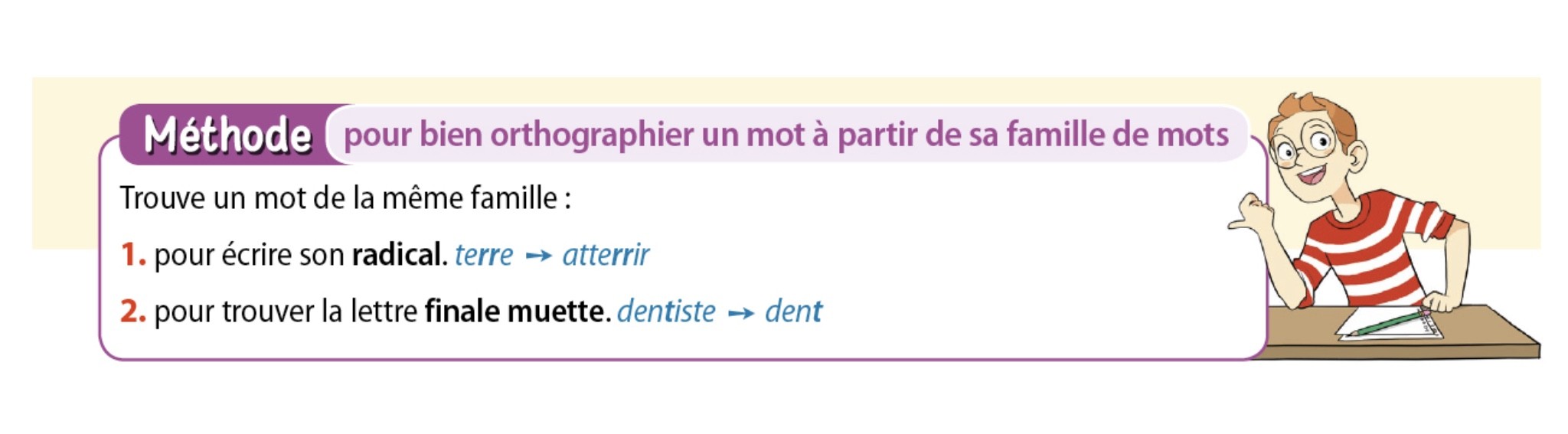The image size is (1568, 434).
Task: Click the sentence 'Trouve un mot de la même famille'
Action: (x=345, y=198)
